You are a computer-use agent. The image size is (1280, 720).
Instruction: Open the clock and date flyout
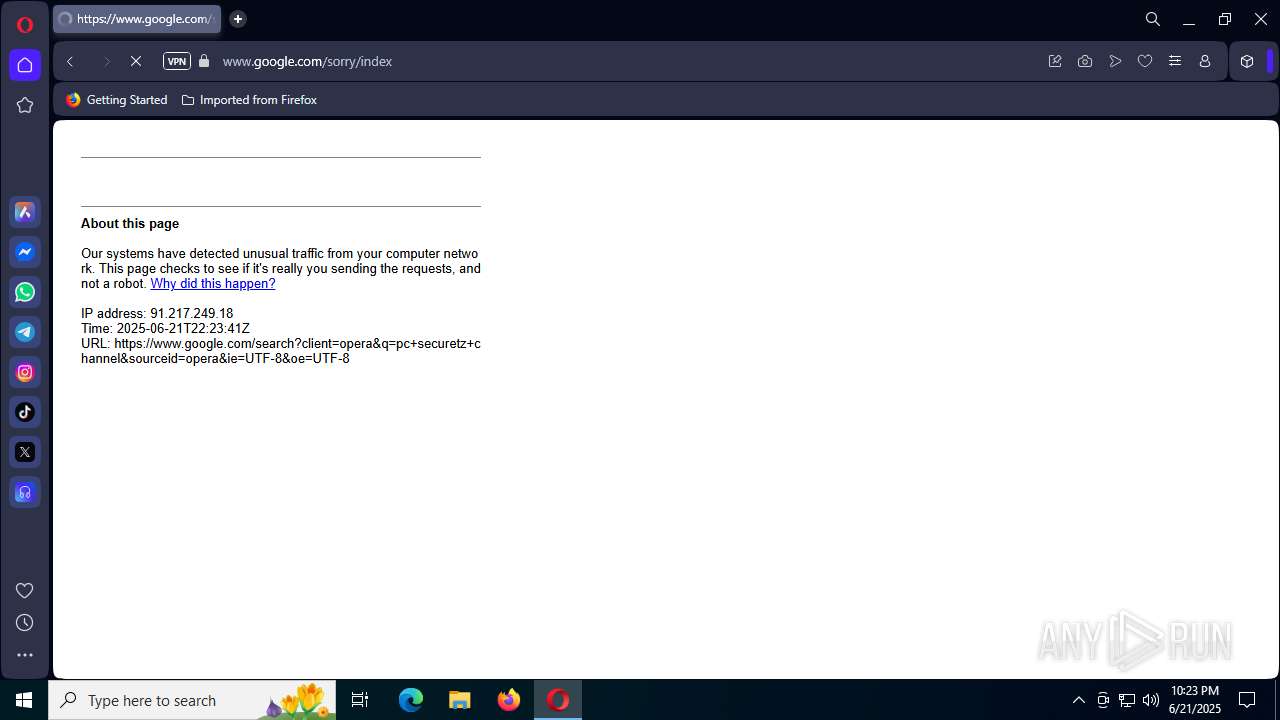click(x=1195, y=700)
